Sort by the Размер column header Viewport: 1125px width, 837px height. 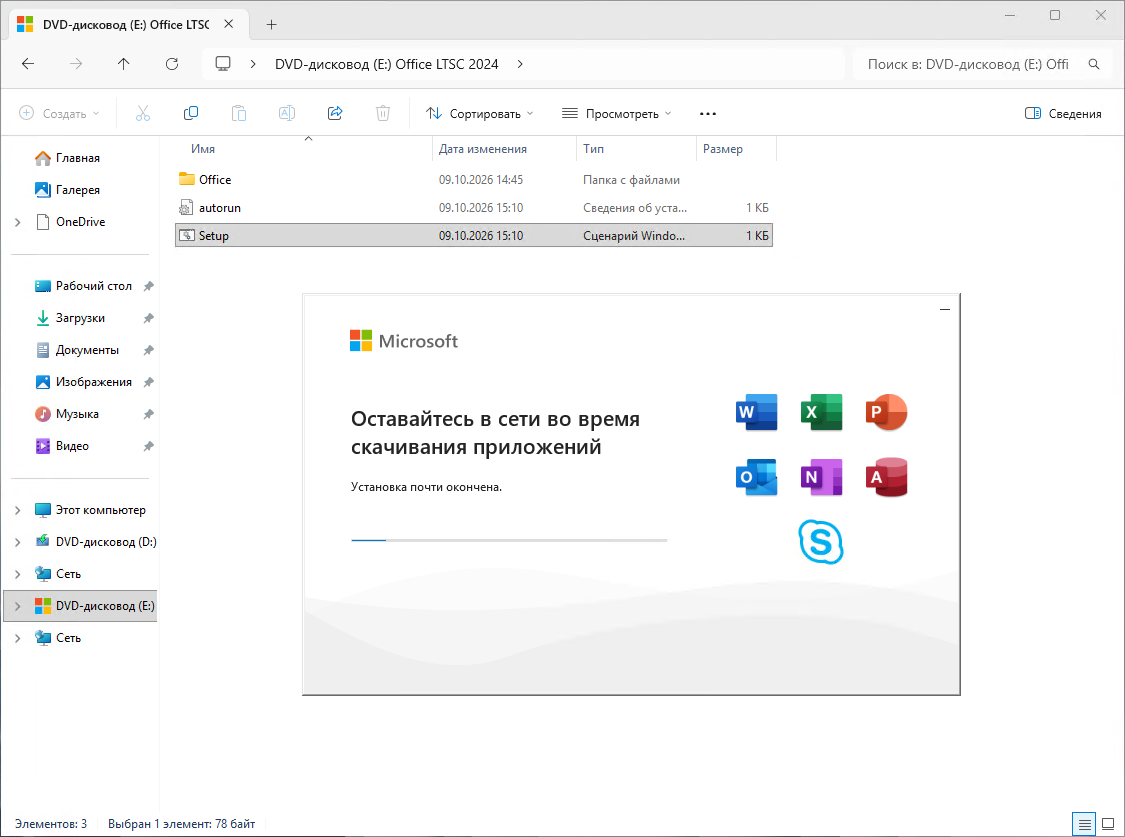click(722, 149)
